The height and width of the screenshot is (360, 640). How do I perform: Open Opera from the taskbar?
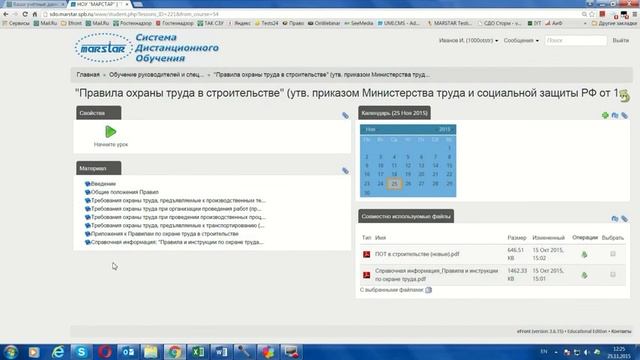pyautogui.click(x=104, y=352)
